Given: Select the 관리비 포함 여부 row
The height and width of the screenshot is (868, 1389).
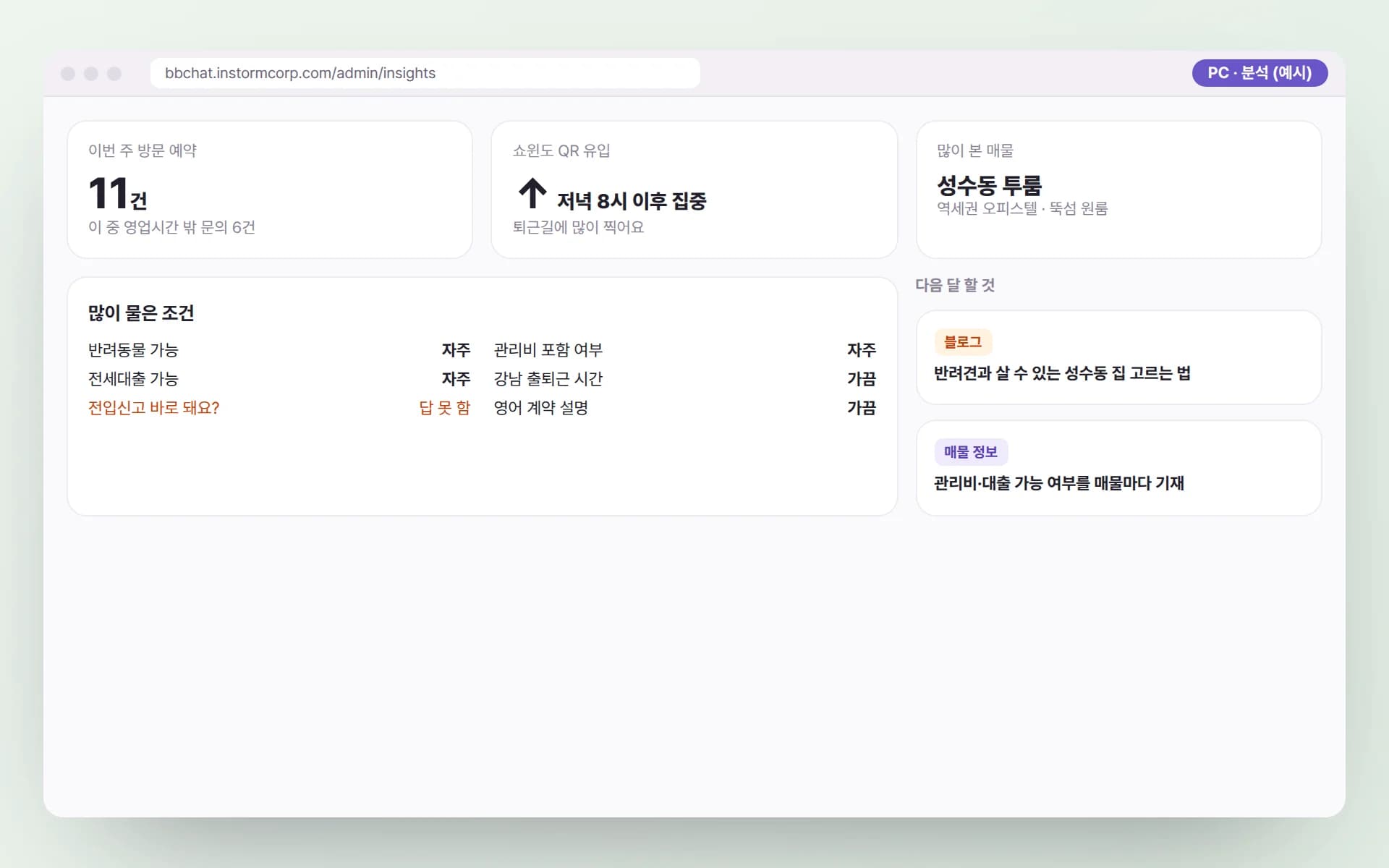Looking at the screenshot, I should (x=684, y=350).
